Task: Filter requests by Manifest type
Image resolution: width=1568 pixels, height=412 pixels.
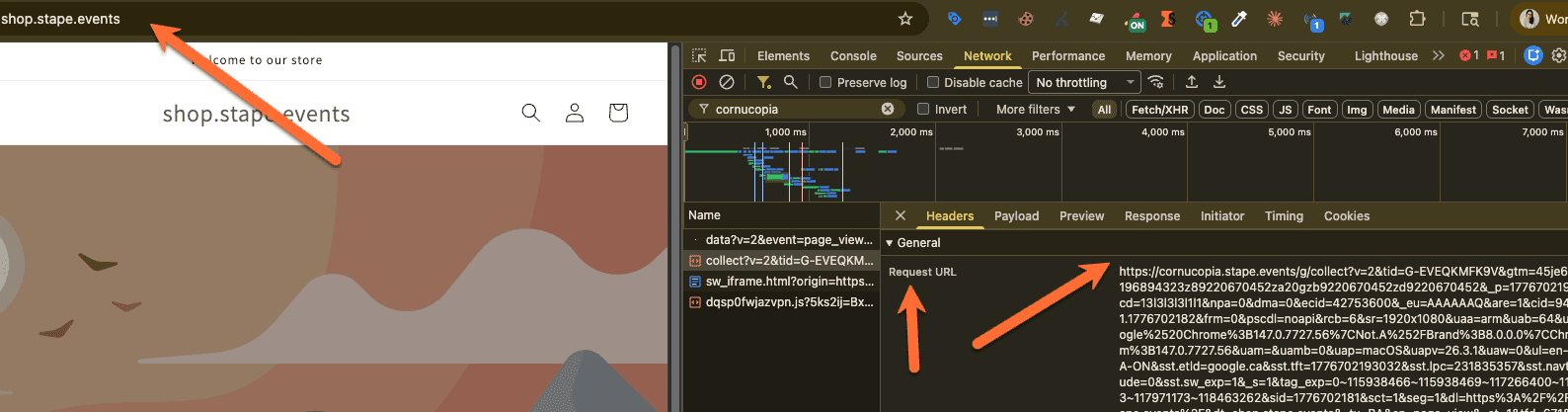Action: [1453, 110]
